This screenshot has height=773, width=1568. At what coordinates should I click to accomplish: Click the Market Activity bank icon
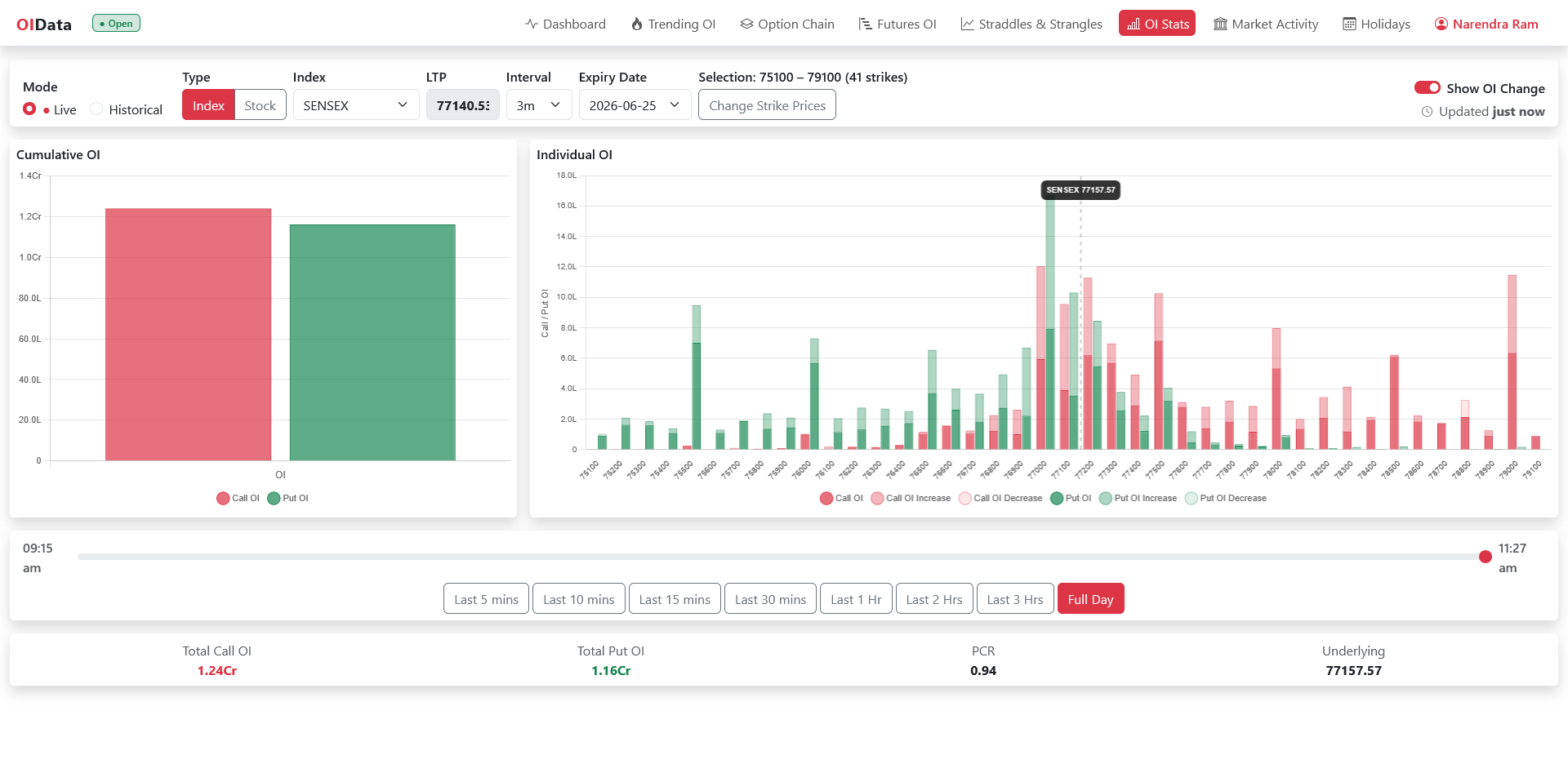[1220, 24]
